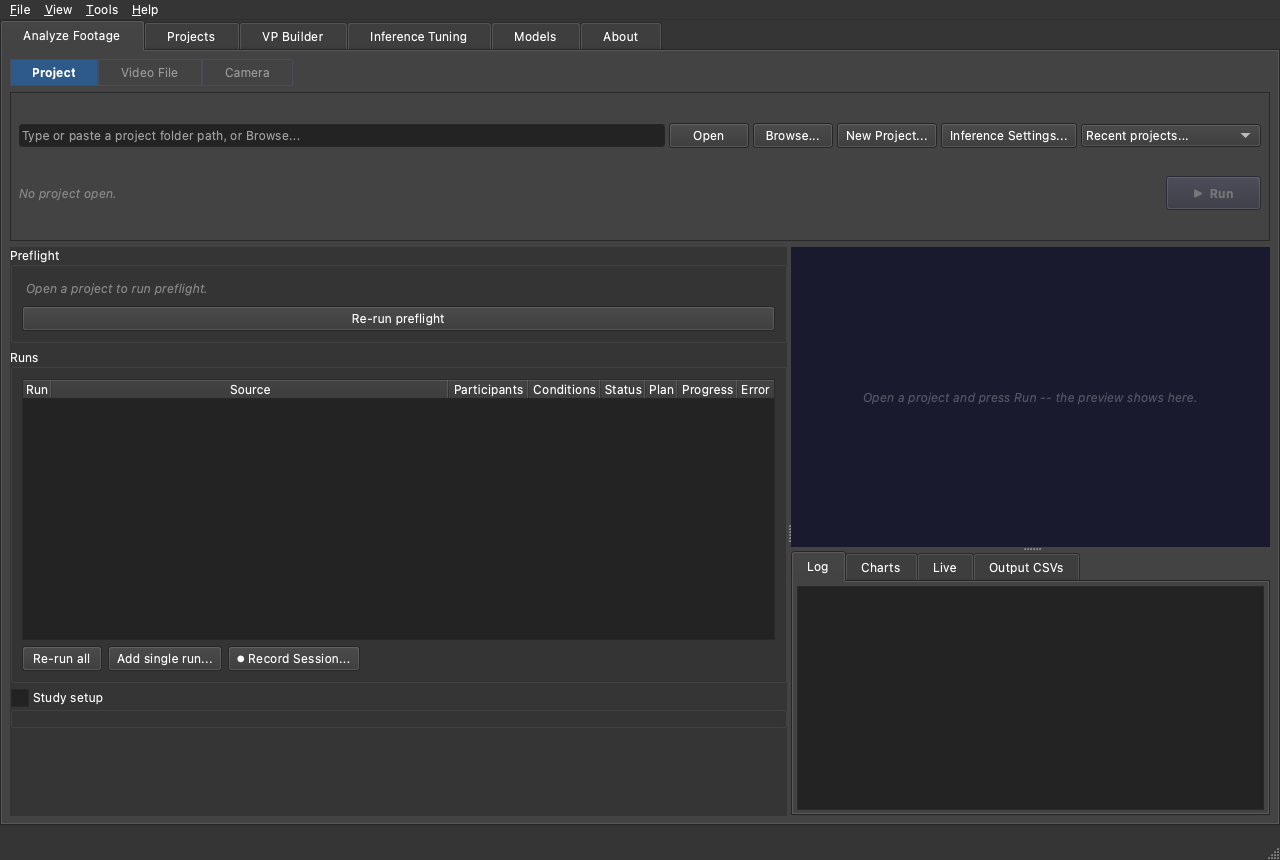Screen dimensions: 1280x860
Task: Switch to the Models tab
Action: click(x=535, y=36)
